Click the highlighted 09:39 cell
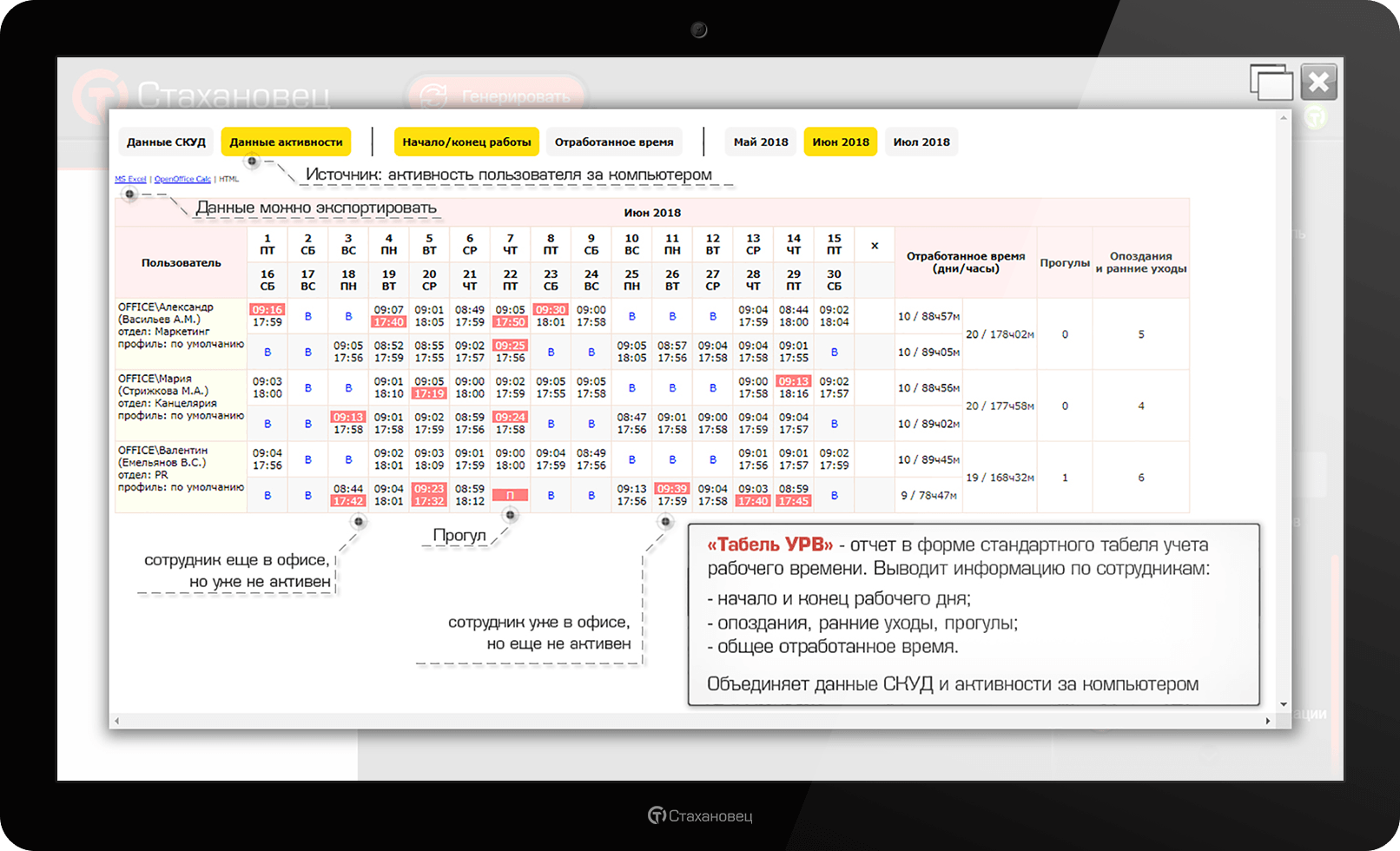The height and width of the screenshot is (851, 1400). 672,489
